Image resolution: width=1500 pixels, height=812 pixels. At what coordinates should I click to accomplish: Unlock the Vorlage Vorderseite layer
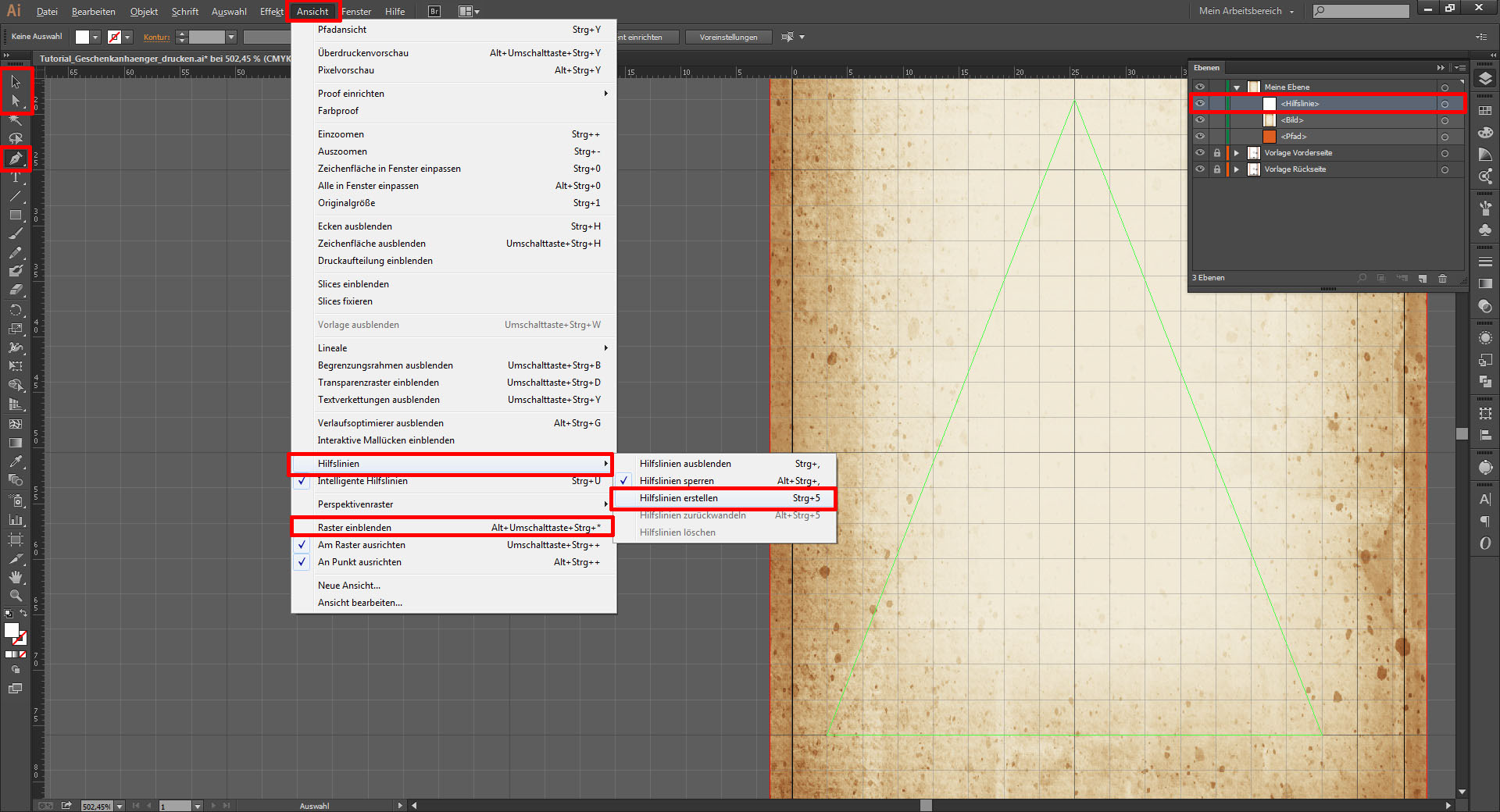(x=1216, y=153)
